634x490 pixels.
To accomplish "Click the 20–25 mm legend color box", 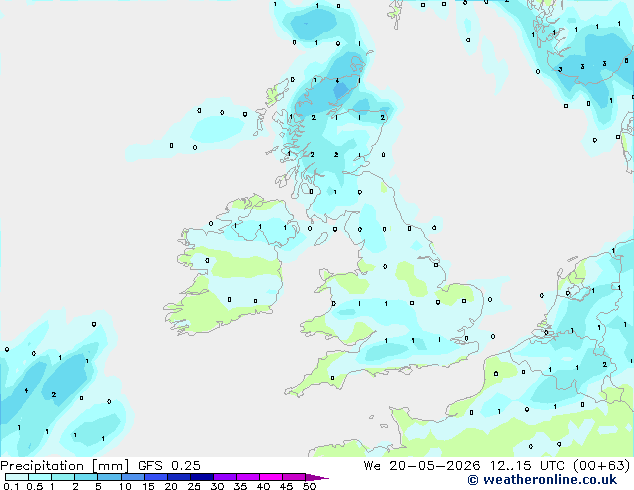I will tap(178, 477).
